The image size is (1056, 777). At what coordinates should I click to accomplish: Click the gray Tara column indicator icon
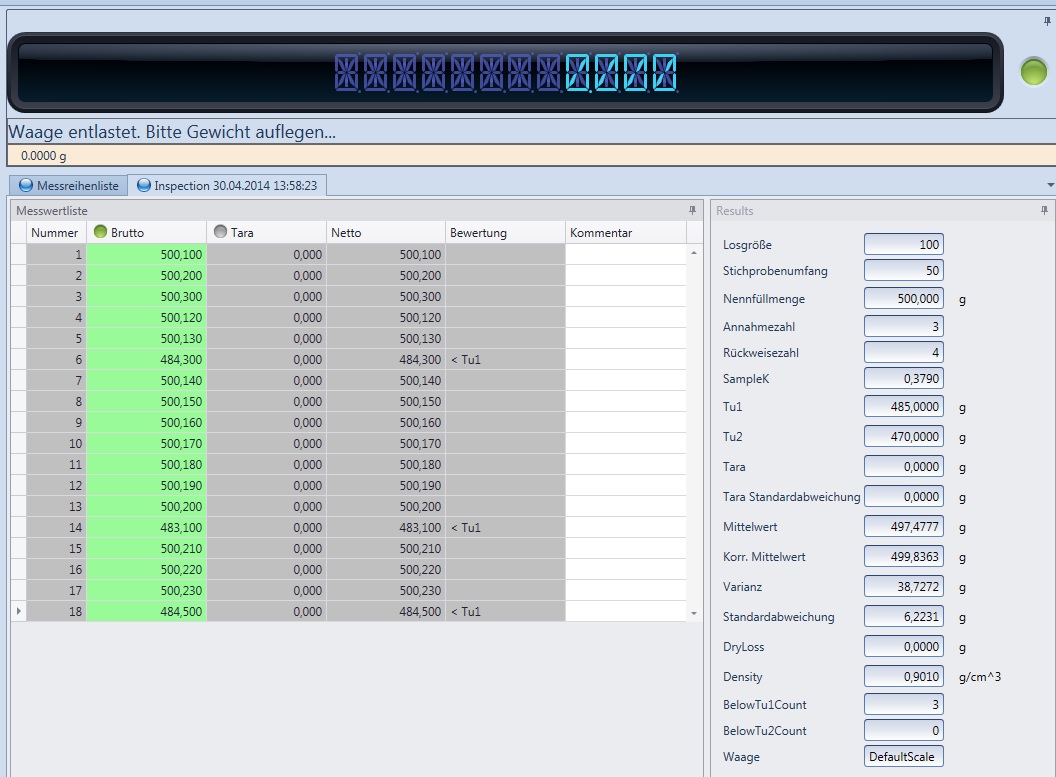point(220,233)
